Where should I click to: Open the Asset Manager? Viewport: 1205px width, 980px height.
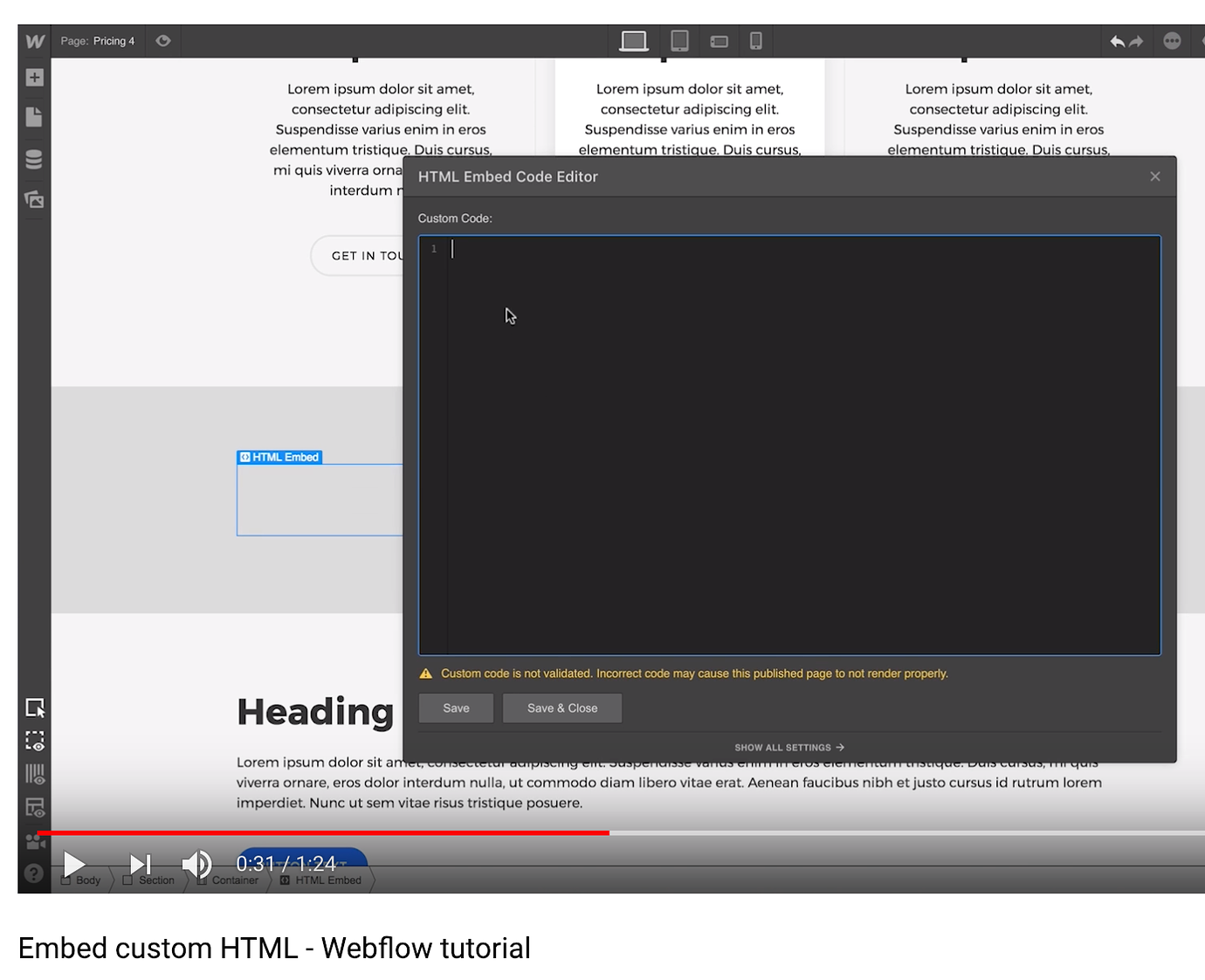coord(34,199)
